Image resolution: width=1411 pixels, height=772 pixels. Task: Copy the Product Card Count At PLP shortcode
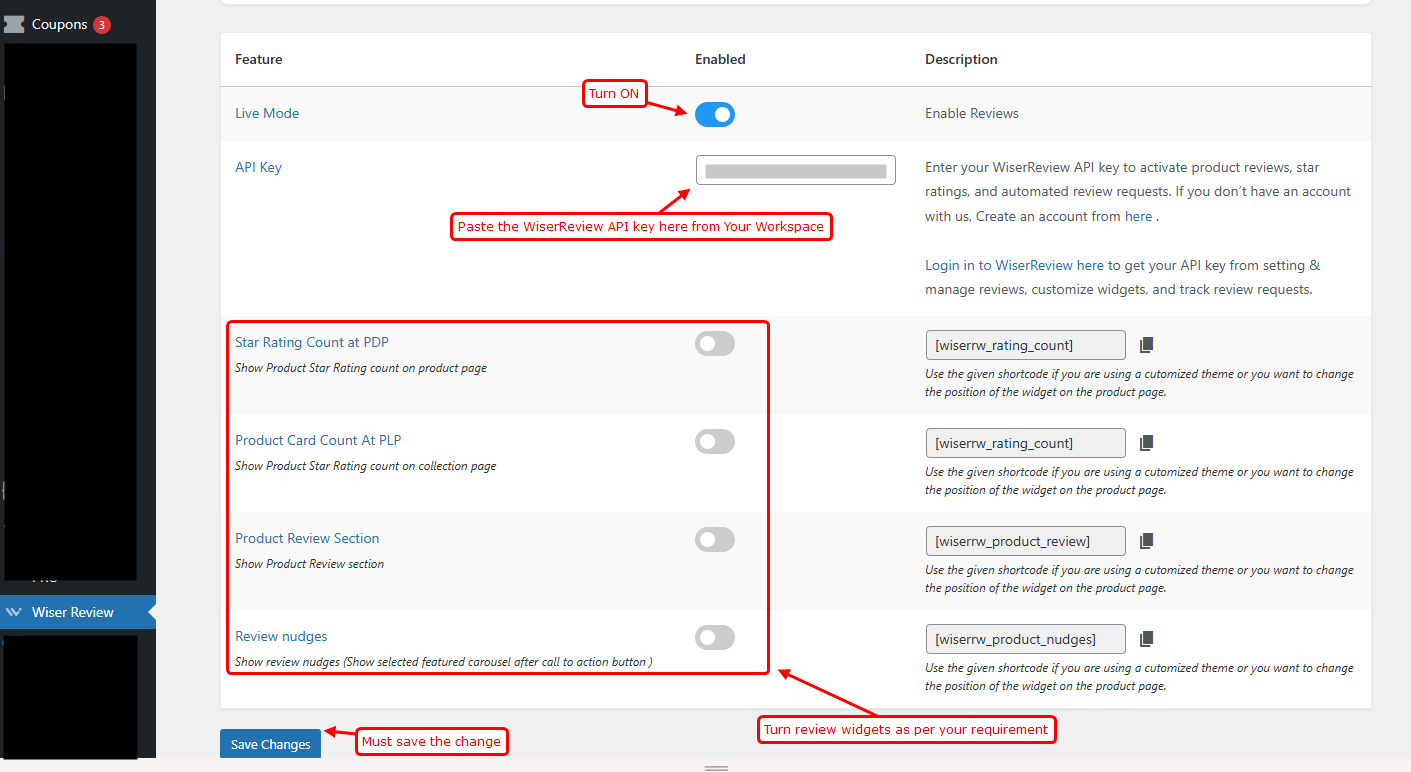click(1147, 443)
